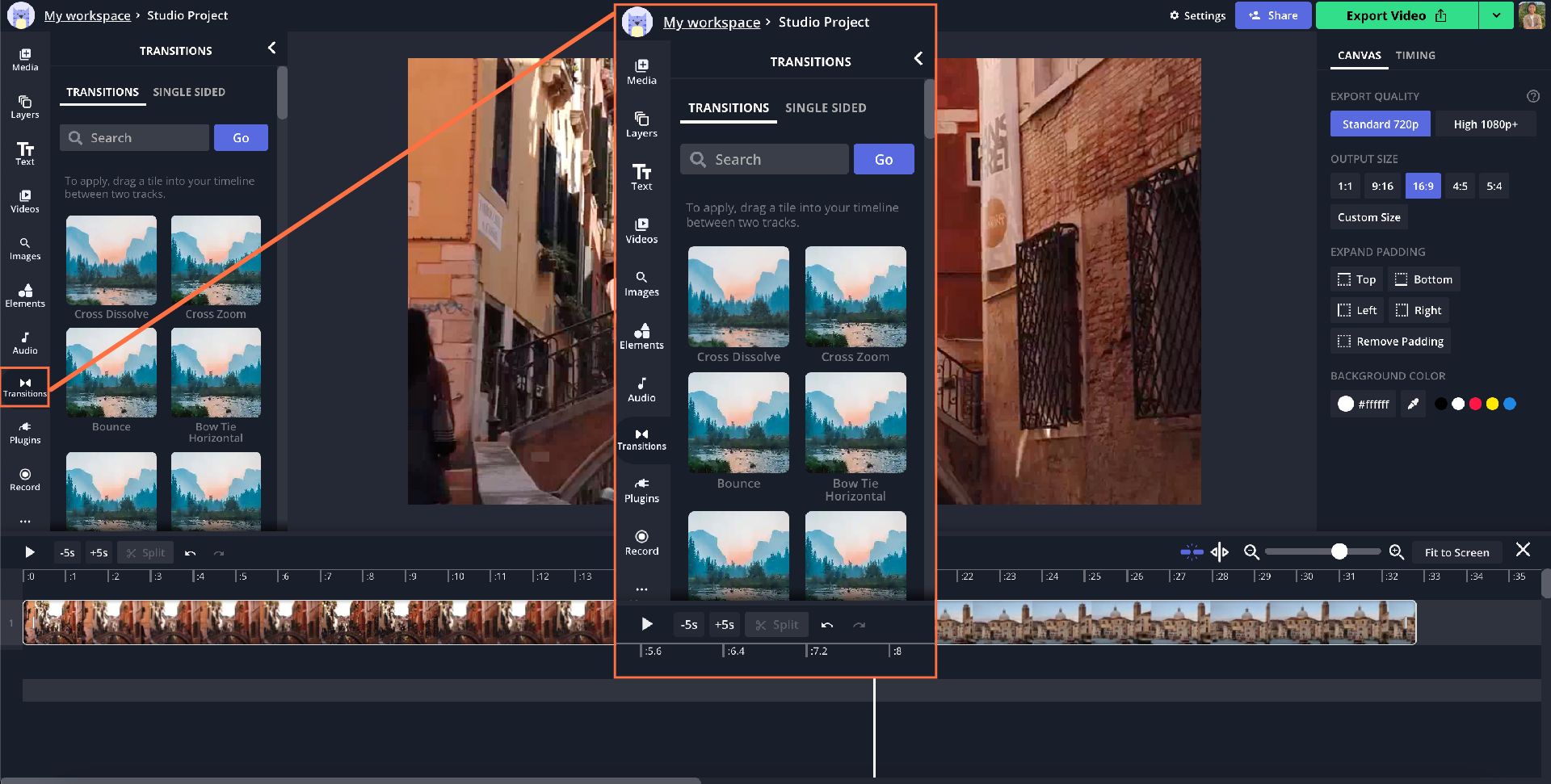The image size is (1551, 784).
Task: Show more sidebar options via ellipsis
Action: click(25, 522)
